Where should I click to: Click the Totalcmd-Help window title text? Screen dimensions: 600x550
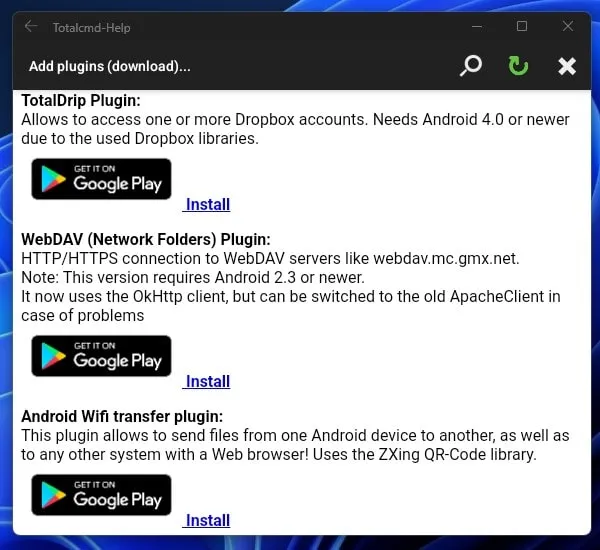pyautogui.click(x=91, y=28)
